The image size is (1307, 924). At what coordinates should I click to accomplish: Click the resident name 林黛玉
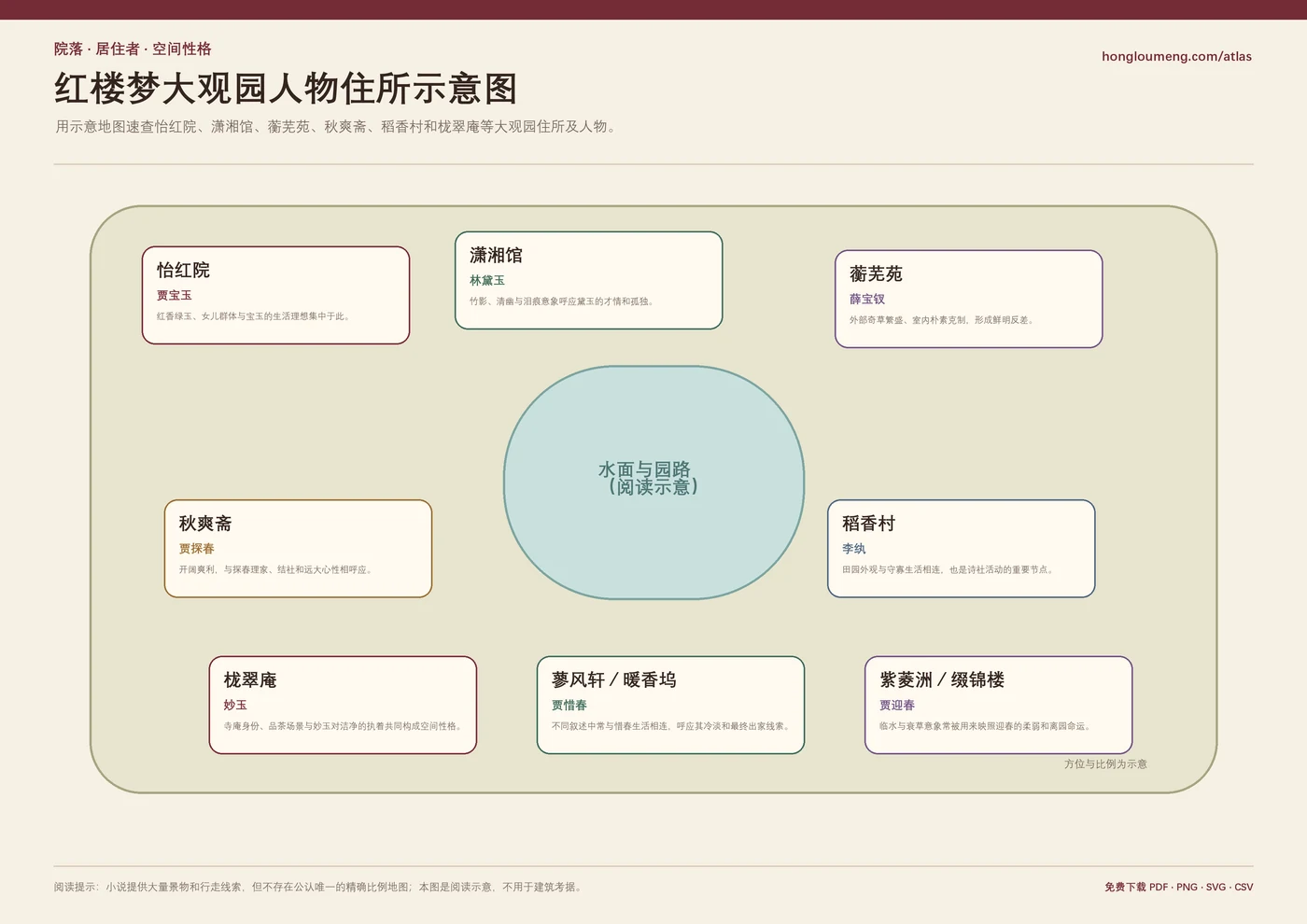tap(487, 280)
